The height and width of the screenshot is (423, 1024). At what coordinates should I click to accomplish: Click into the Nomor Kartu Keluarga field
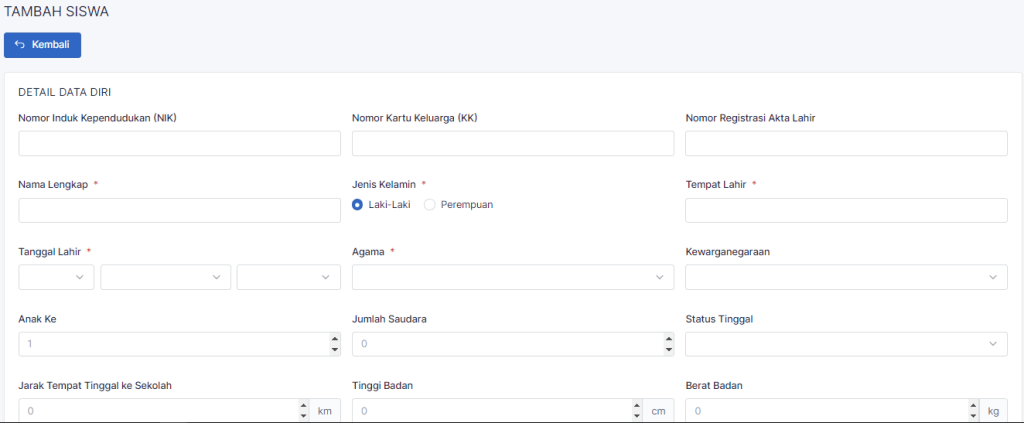point(513,143)
